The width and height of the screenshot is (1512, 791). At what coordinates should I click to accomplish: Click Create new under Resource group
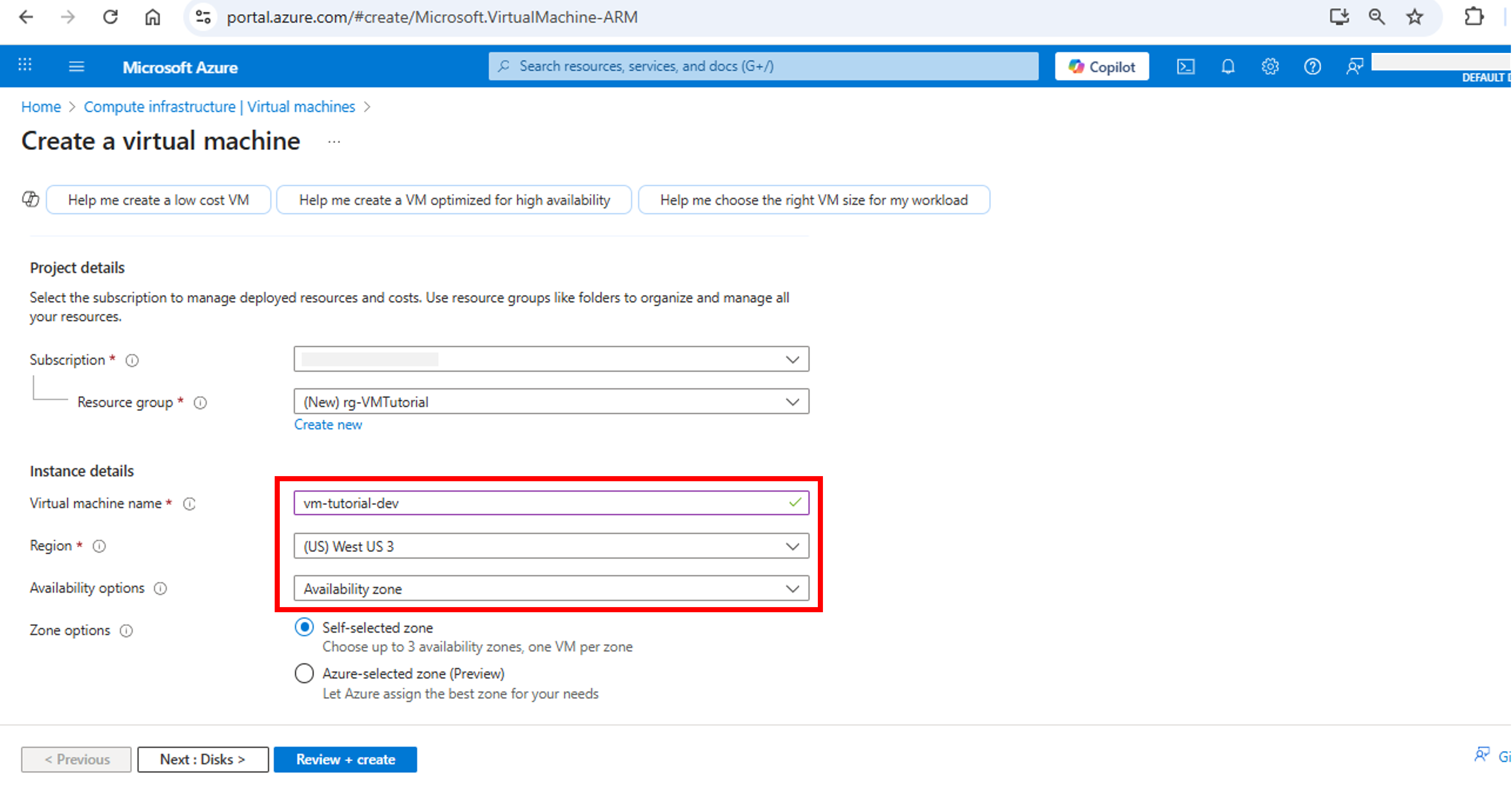[328, 424]
